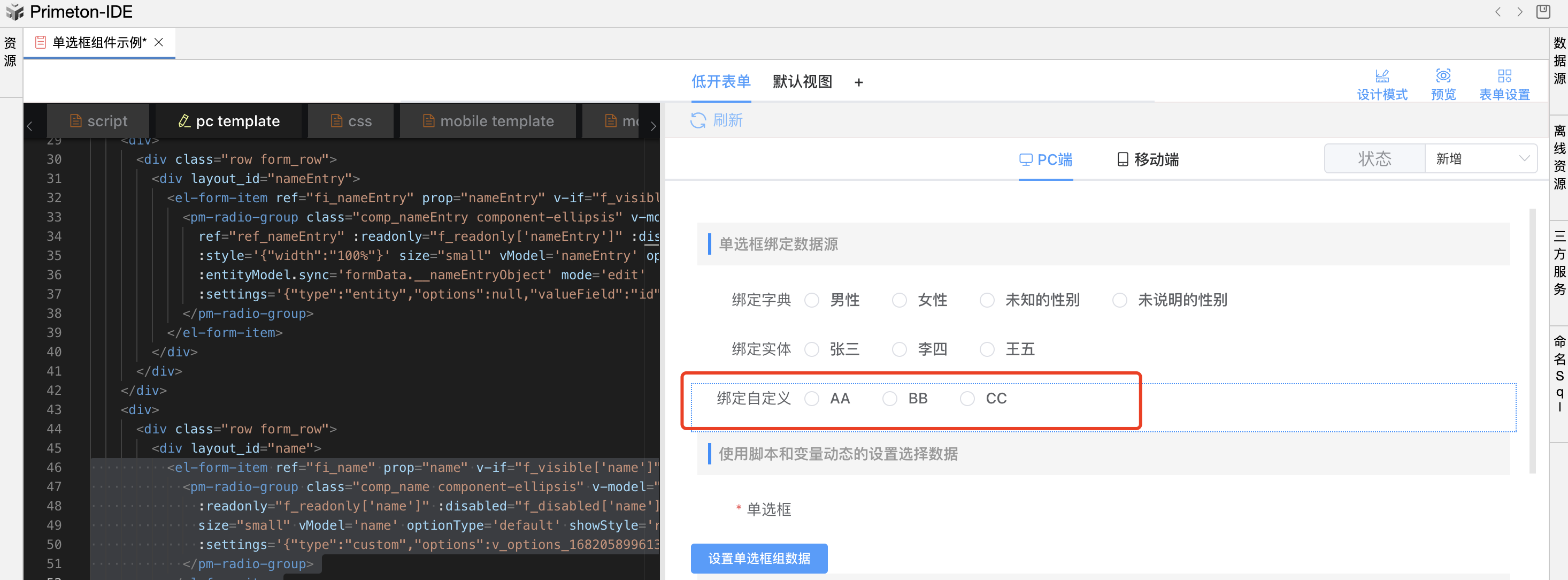Add a new view with plus icon

point(858,82)
